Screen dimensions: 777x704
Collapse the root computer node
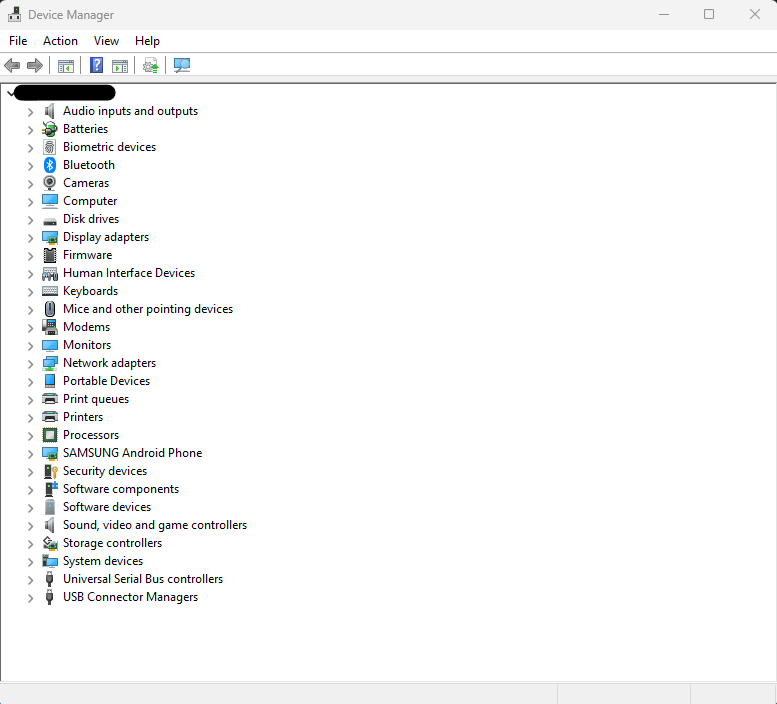pyautogui.click(x=10, y=93)
